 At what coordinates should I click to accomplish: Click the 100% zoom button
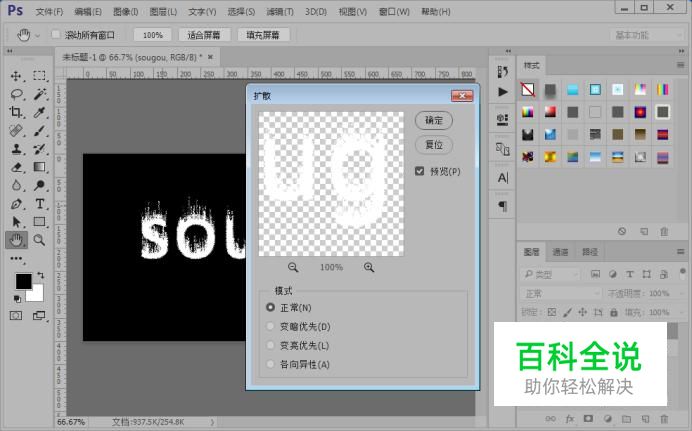153,35
